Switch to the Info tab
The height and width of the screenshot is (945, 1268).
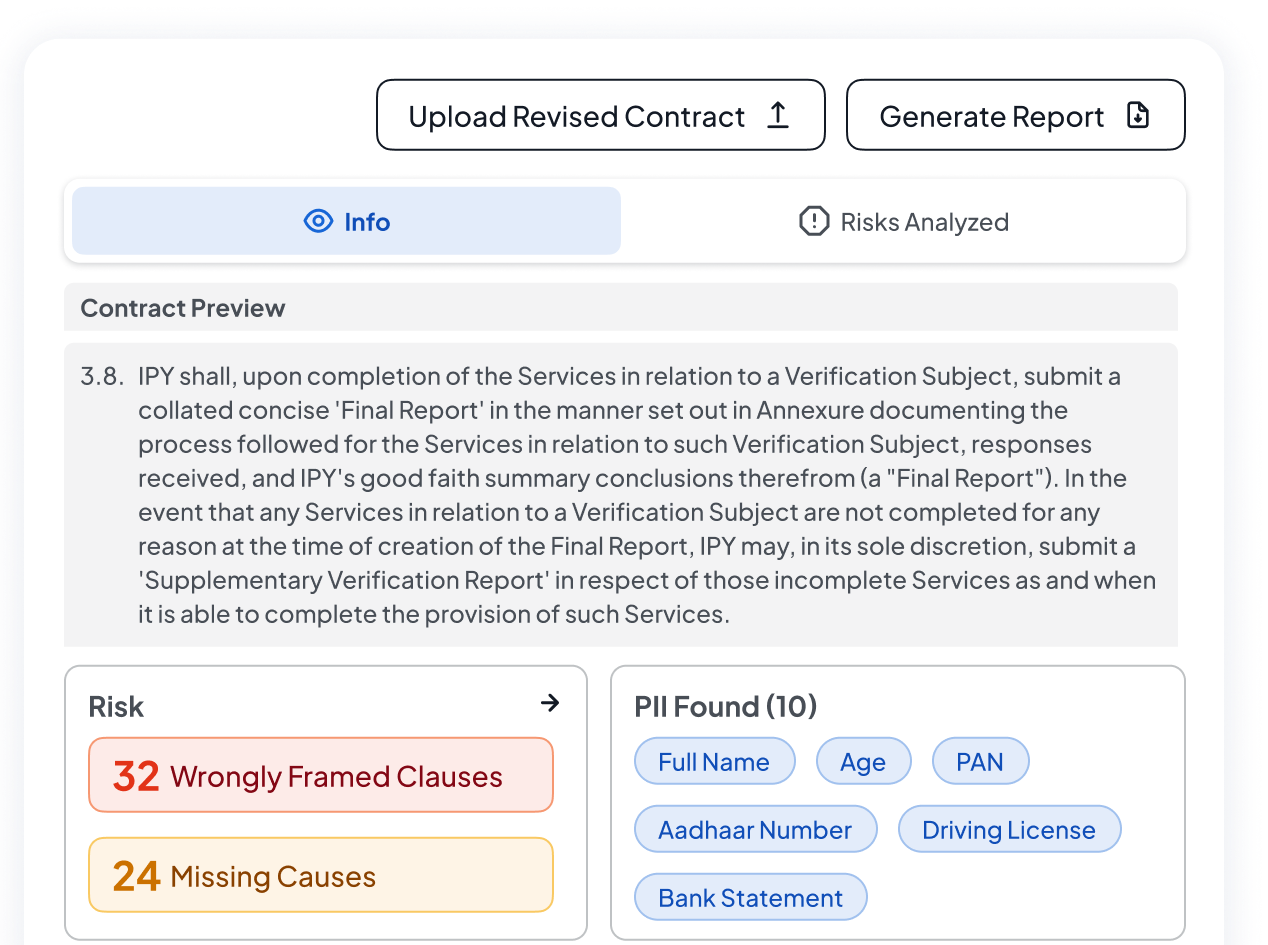(x=346, y=221)
